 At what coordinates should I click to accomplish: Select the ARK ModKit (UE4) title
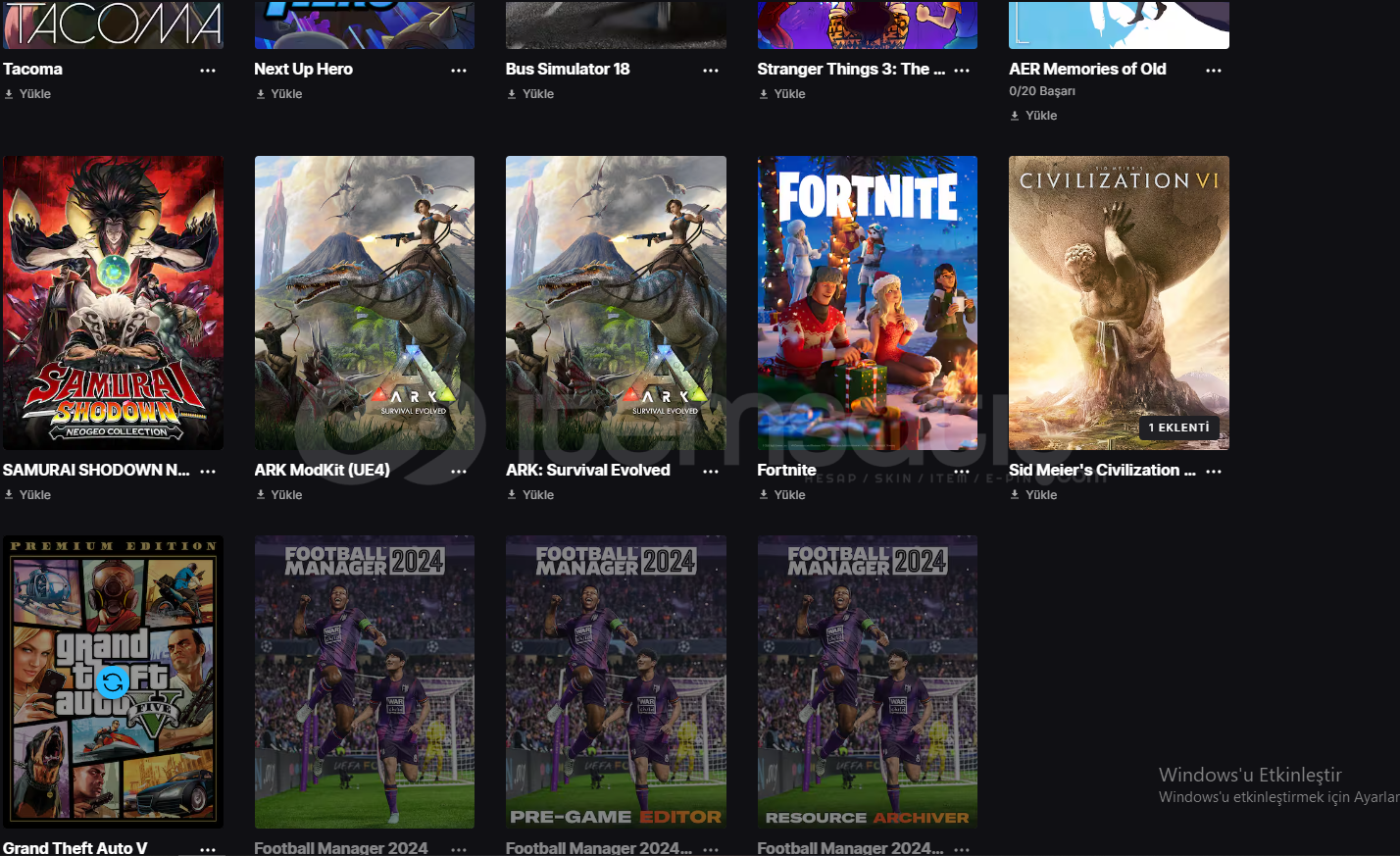322,471
